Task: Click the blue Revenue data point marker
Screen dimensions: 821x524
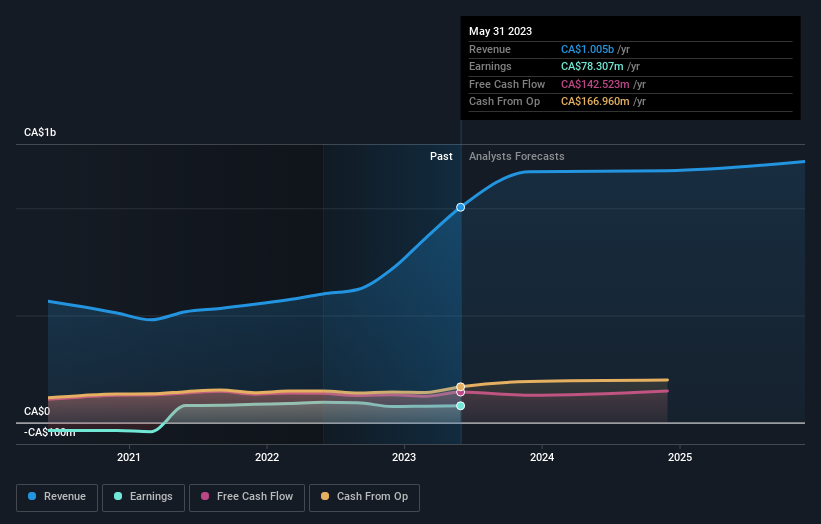Action: pos(460,207)
